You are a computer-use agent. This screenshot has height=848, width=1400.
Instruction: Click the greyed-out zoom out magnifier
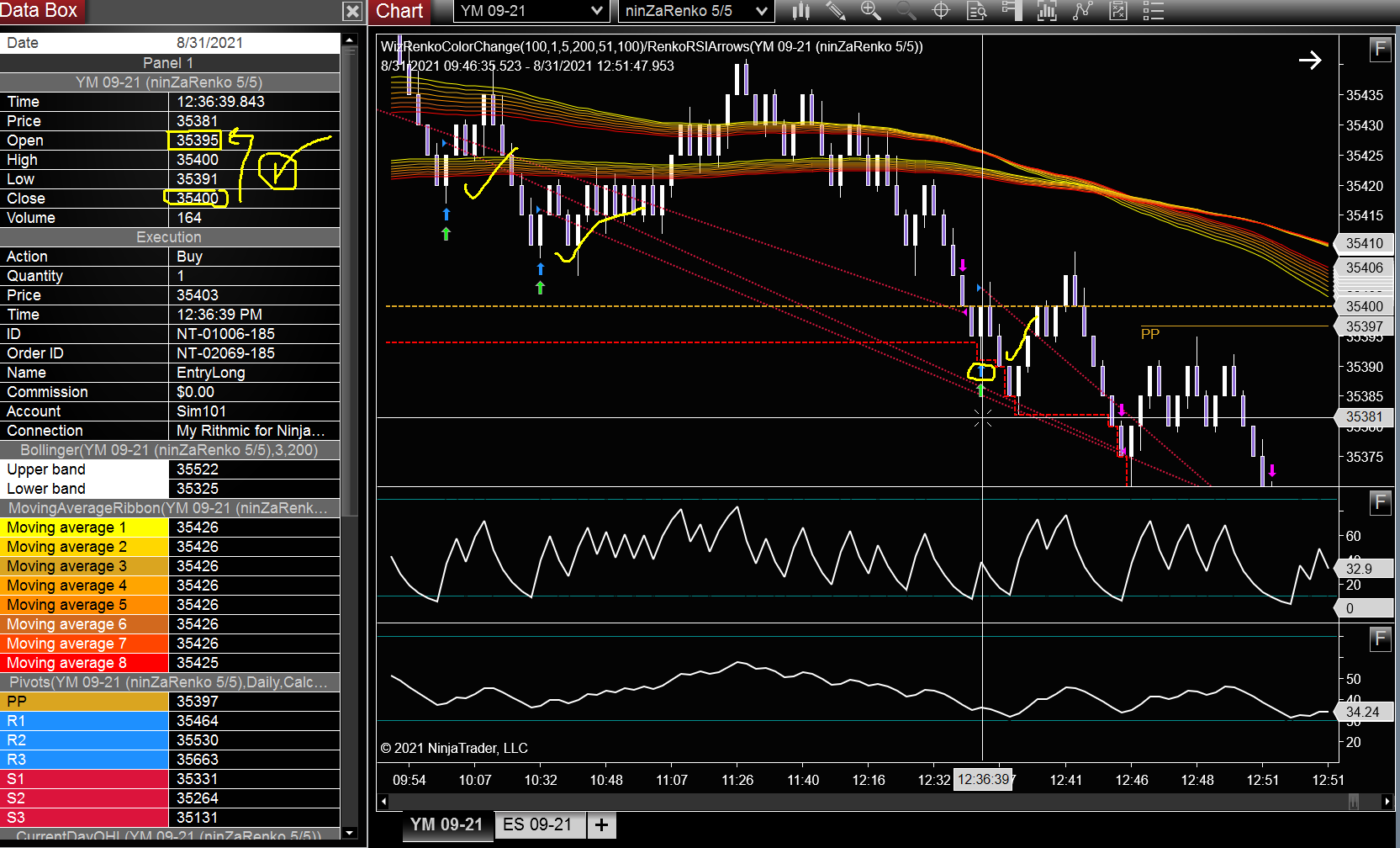pyautogui.click(x=906, y=11)
